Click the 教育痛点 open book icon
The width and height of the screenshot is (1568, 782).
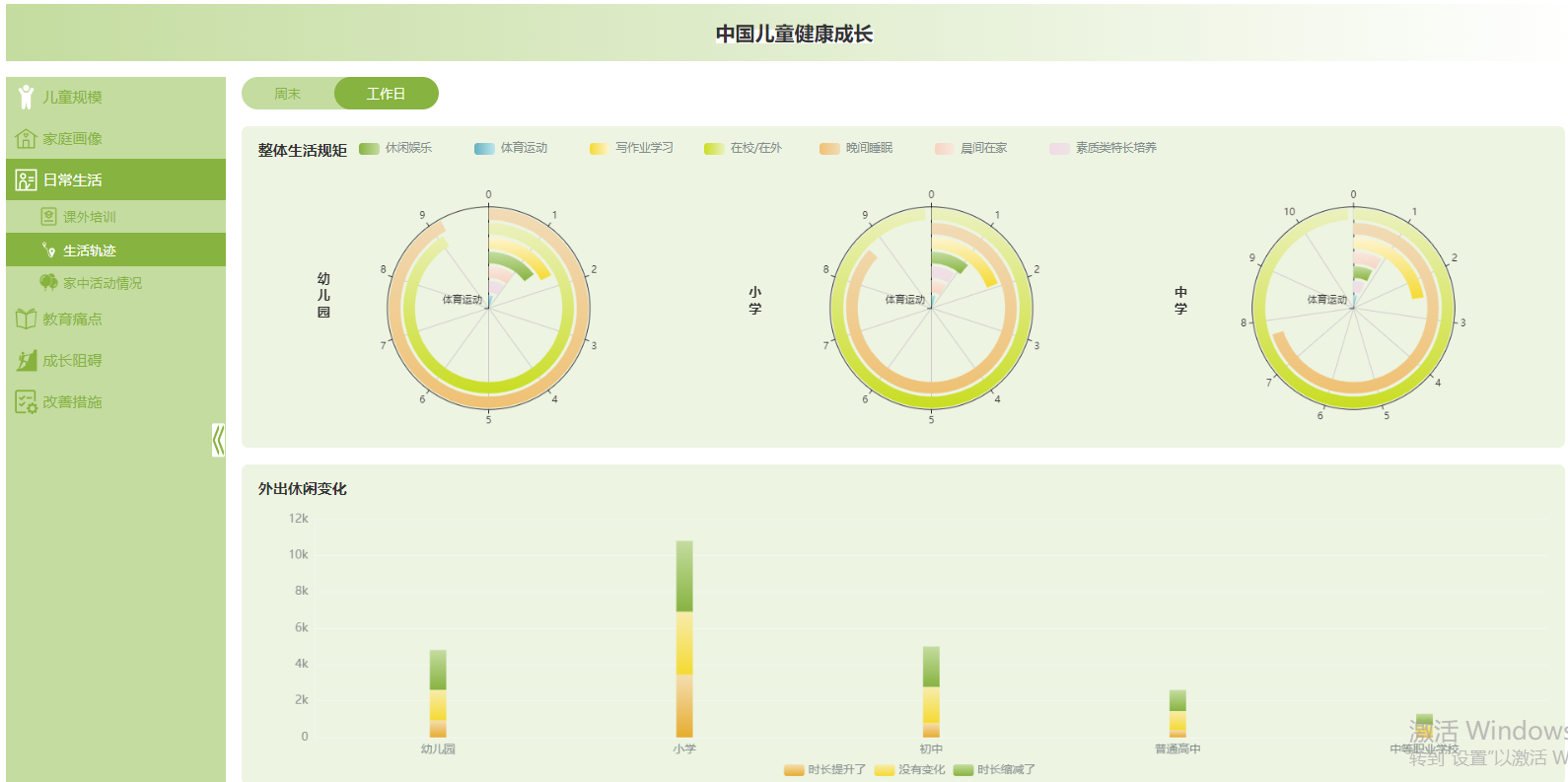[x=26, y=319]
